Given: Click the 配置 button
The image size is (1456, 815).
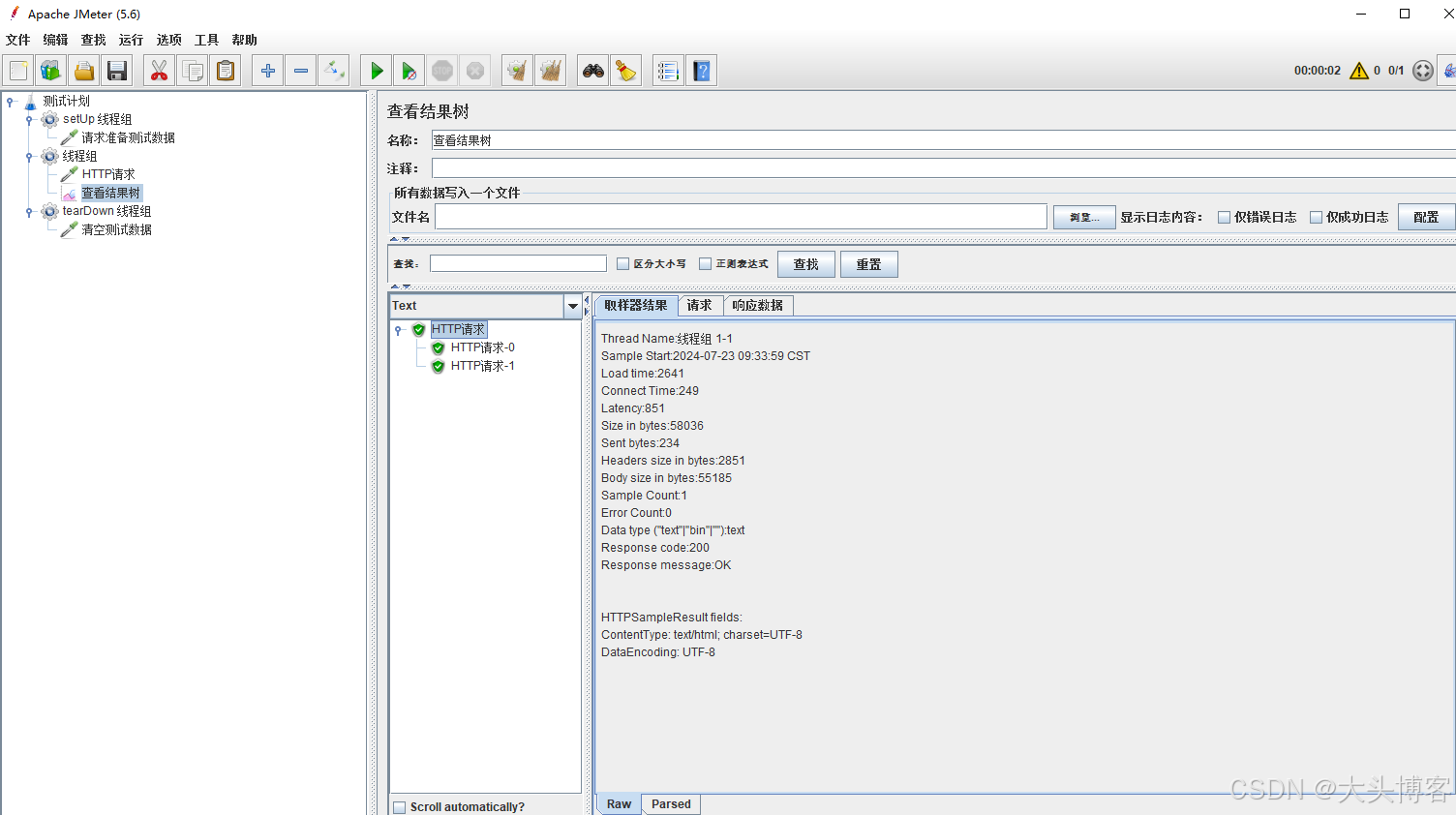Looking at the screenshot, I should click(1427, 218).
